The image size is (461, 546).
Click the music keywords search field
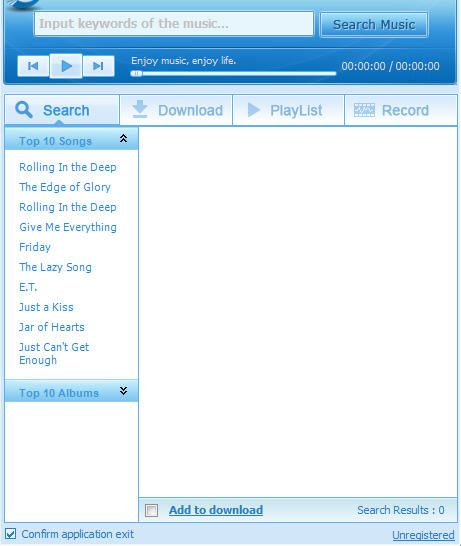coord(174,24)
